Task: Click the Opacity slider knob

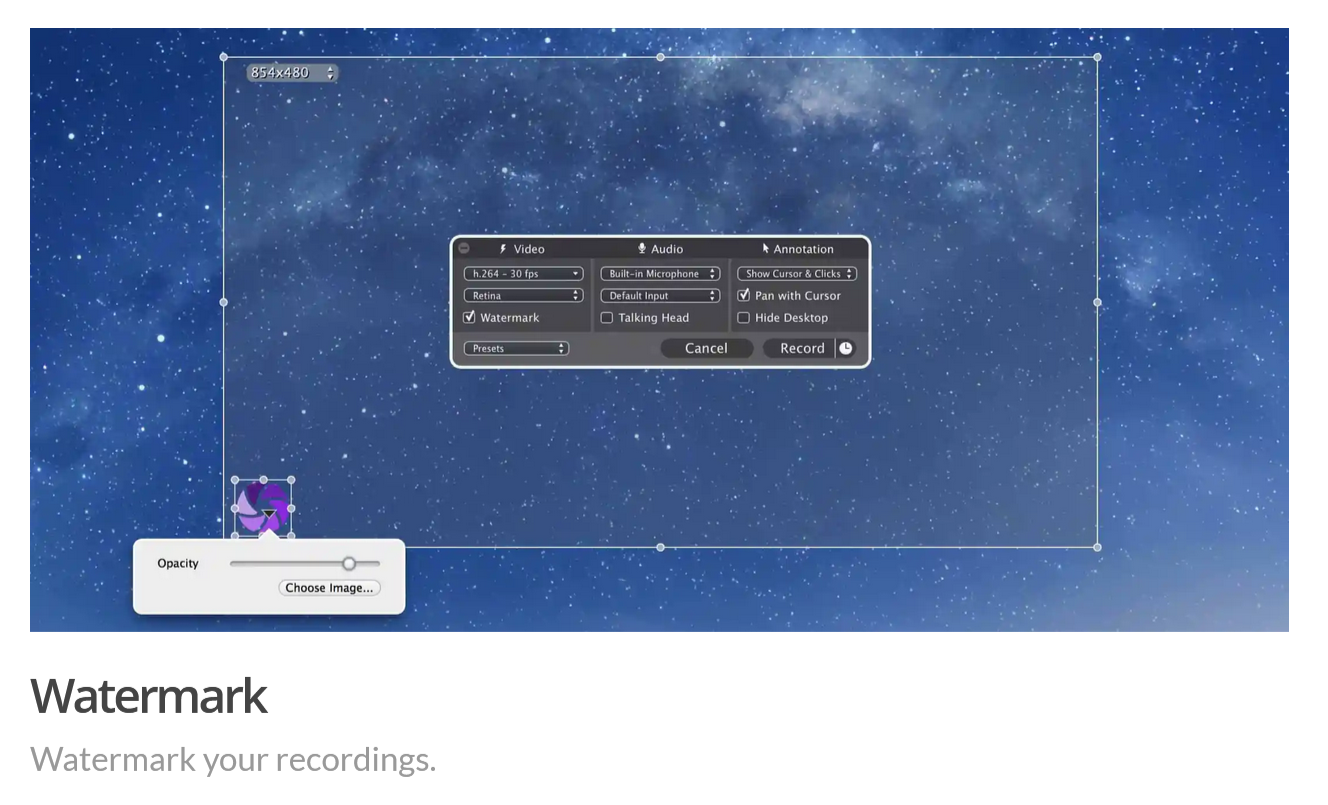Action: pyautogui.click(x=349, y=564)
